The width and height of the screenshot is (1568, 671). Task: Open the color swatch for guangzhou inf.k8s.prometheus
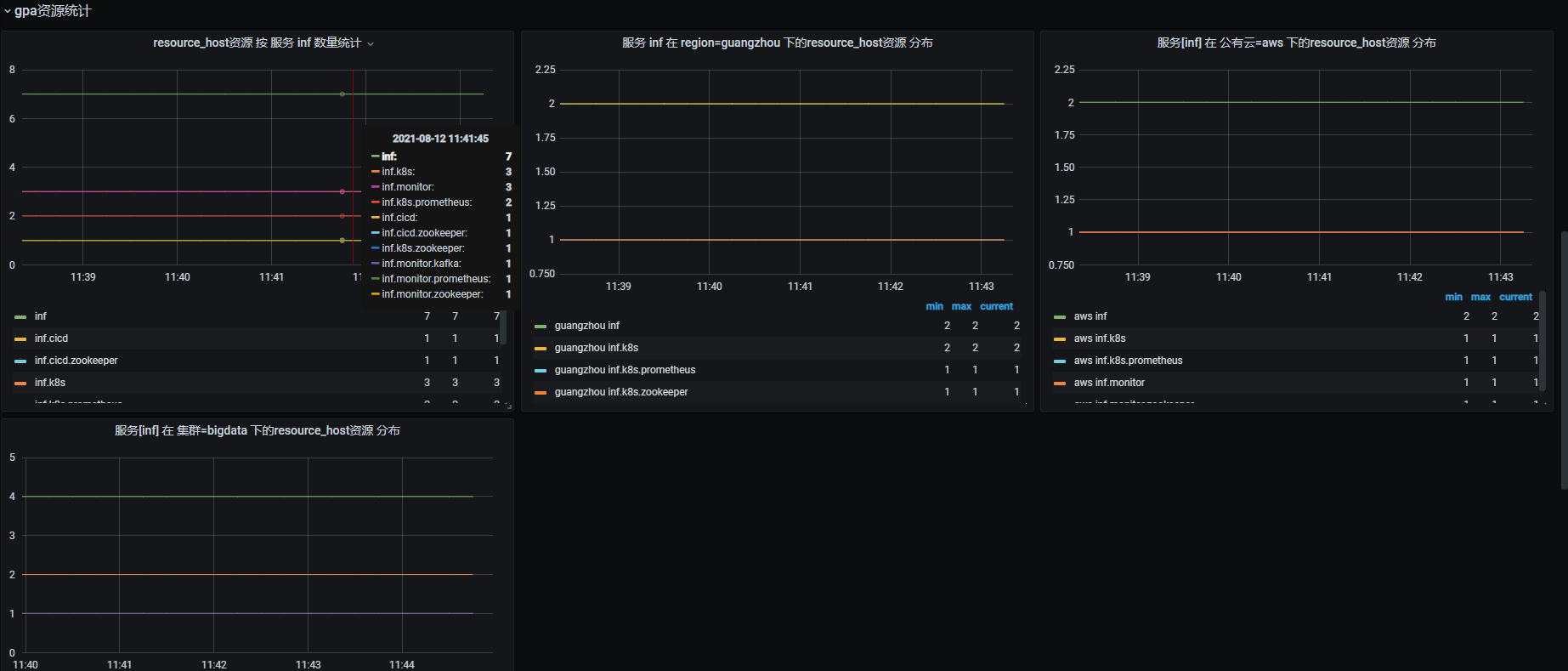coord(541,371)
